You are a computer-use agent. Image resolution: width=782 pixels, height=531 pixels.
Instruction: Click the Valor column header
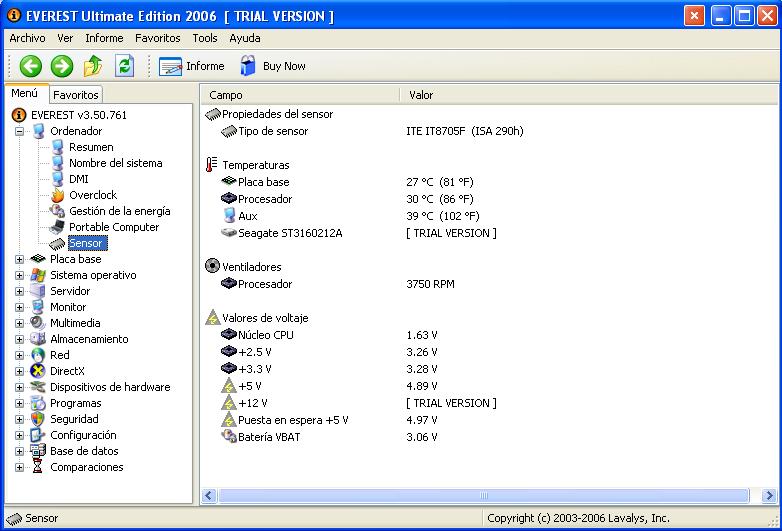pos(421,95)
